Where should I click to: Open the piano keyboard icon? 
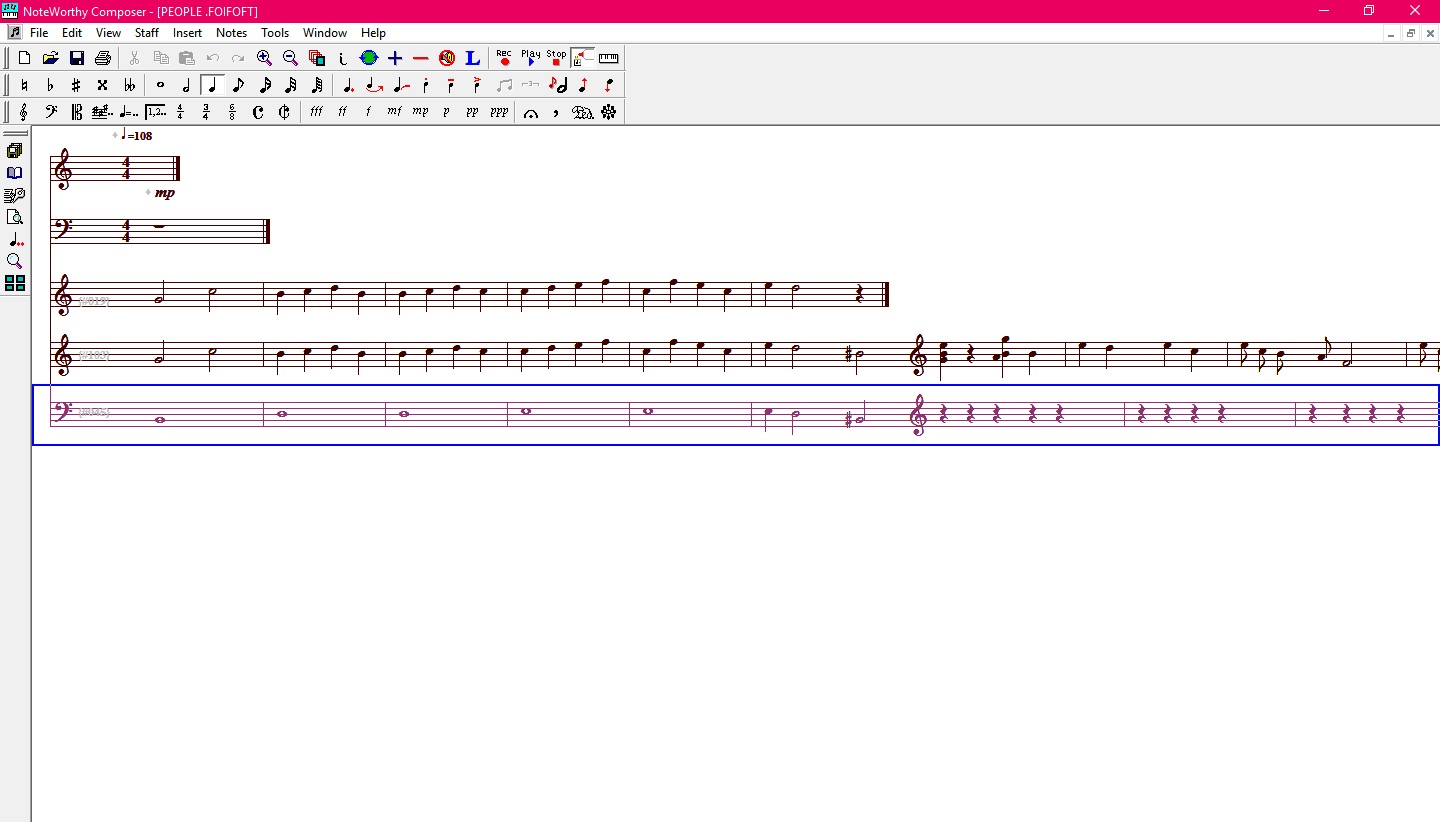coord(608,58)
